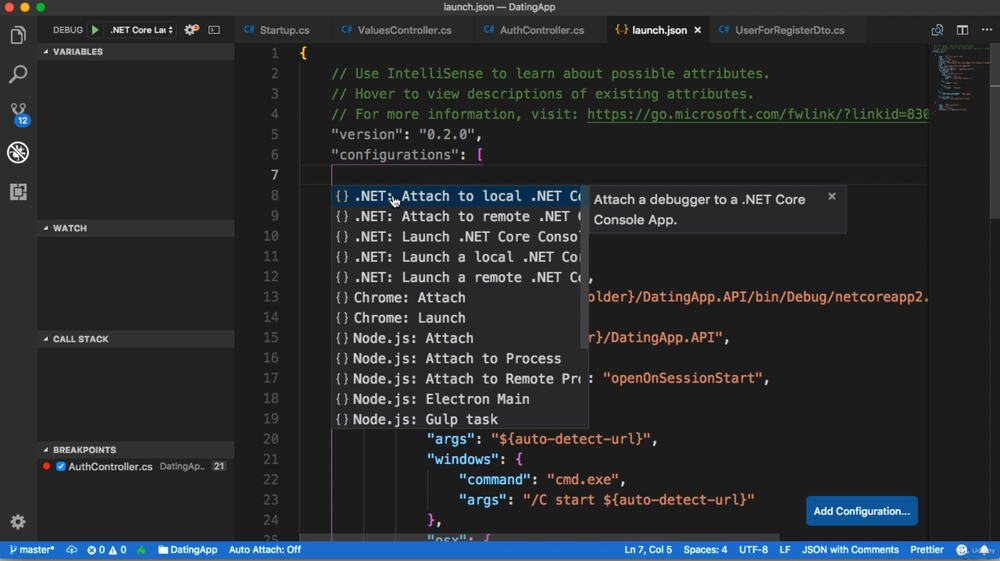Click the feedback smiley in status bar
The image size is (1000, 561).
click(x=962, y=550)
